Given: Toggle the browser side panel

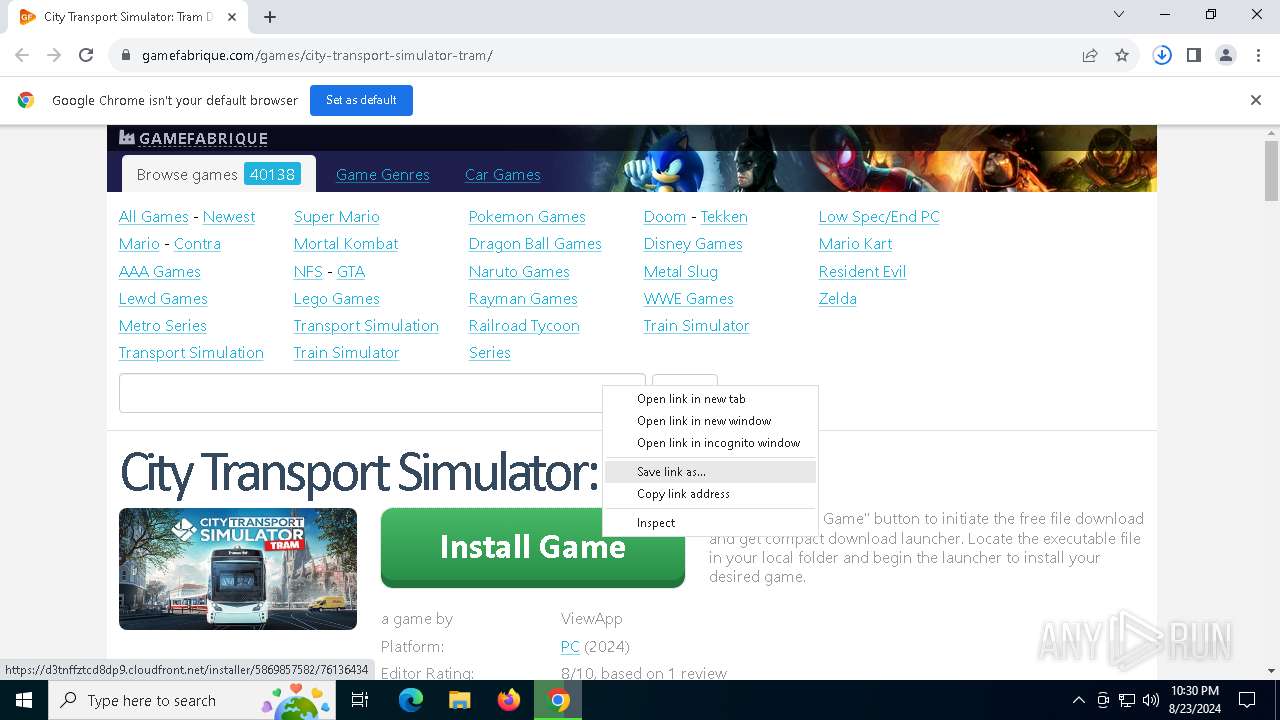Looking at the screenshot, I should (x=1194, y=56).
